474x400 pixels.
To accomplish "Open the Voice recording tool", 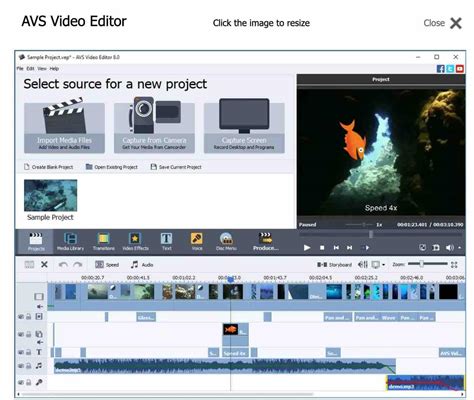I will click(197, 242).
